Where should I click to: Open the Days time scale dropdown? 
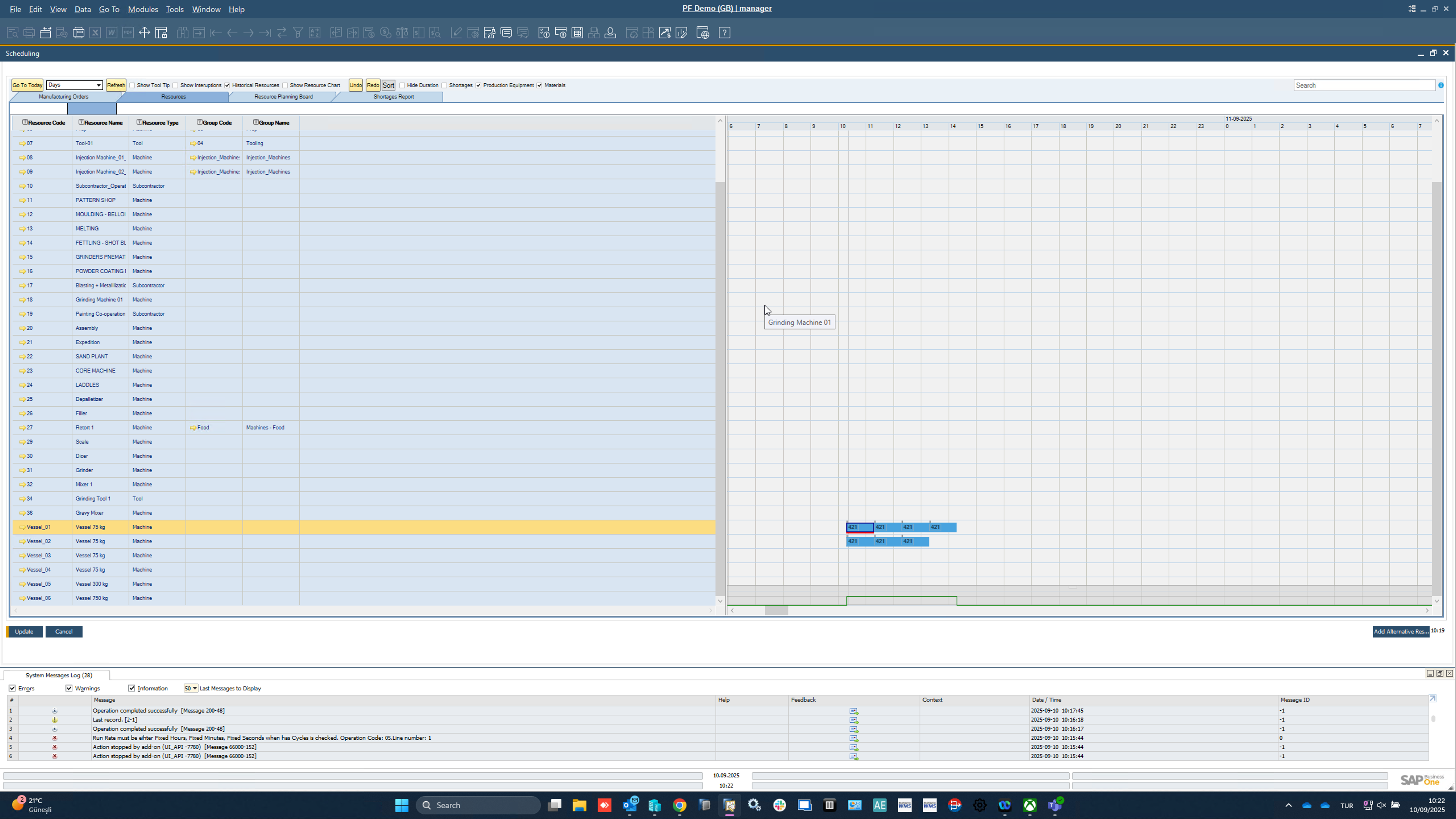coord(98,85)
